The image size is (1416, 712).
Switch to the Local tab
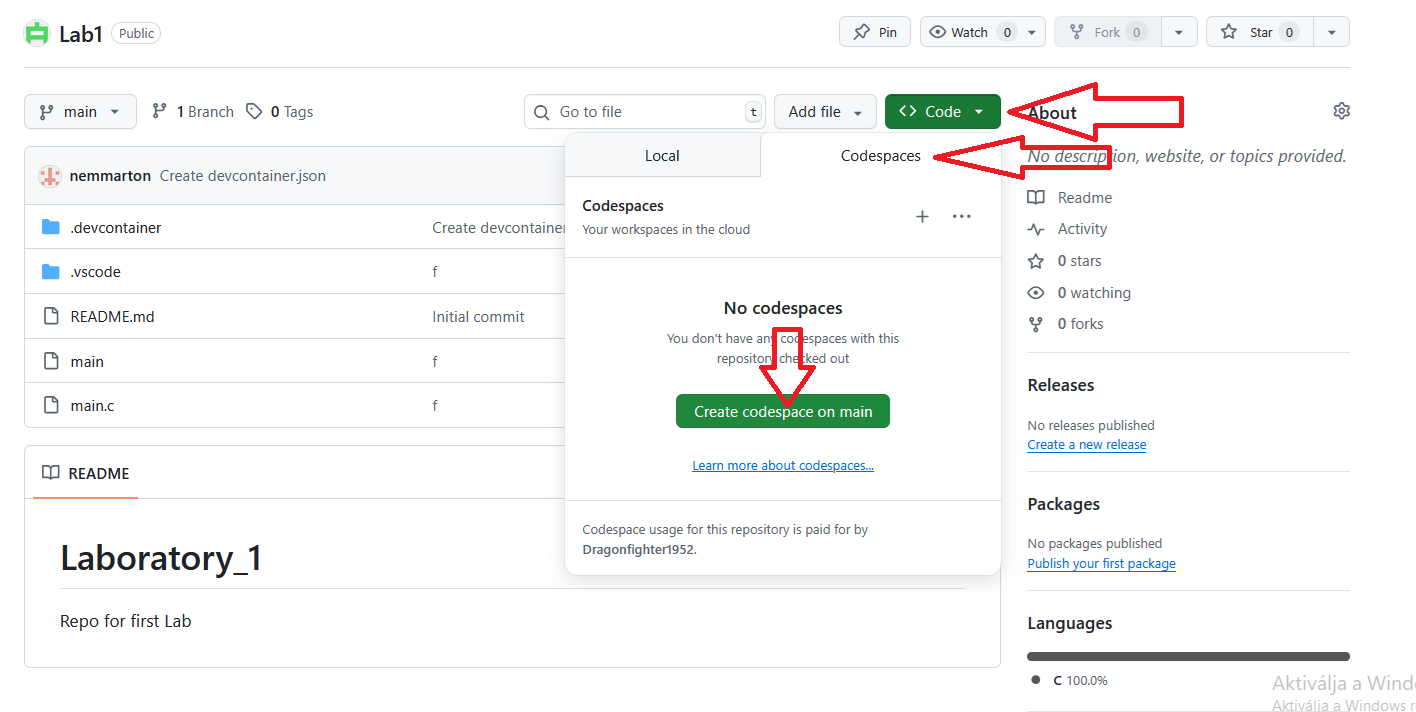(662, 156)
